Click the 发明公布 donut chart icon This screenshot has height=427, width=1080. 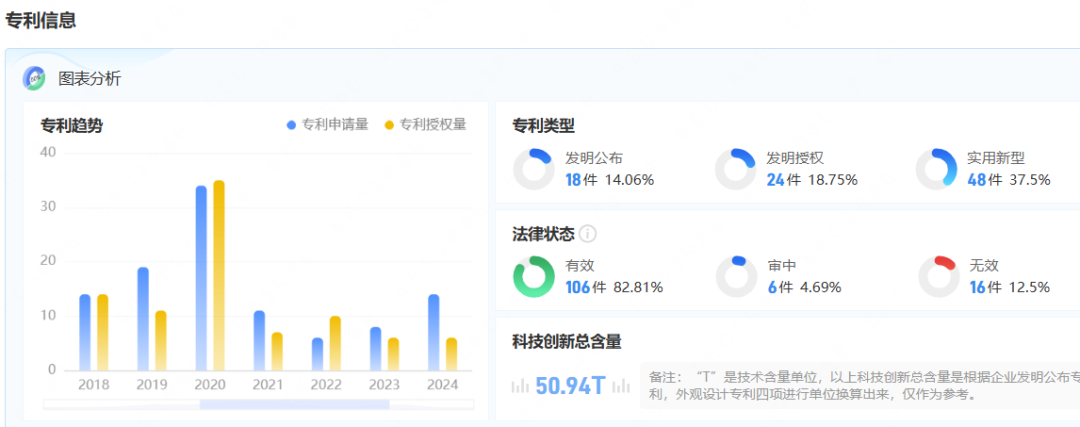pos(533,169)
